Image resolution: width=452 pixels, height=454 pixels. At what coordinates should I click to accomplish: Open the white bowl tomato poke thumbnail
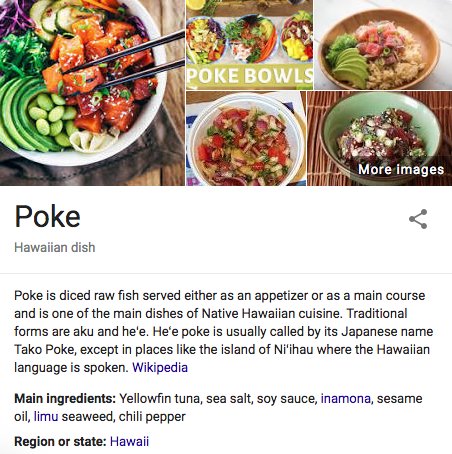[x=246, y=138]
